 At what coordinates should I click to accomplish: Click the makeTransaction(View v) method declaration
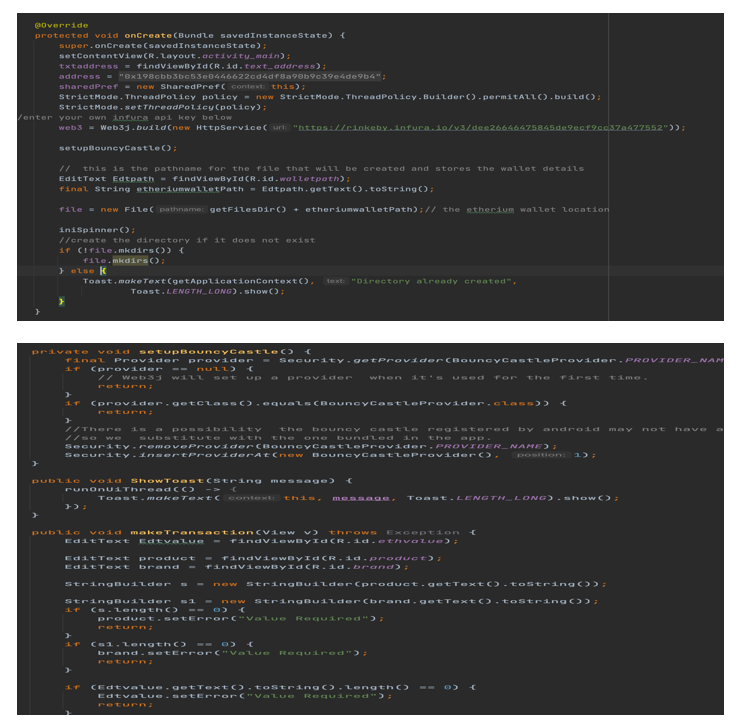coord(254,532)
